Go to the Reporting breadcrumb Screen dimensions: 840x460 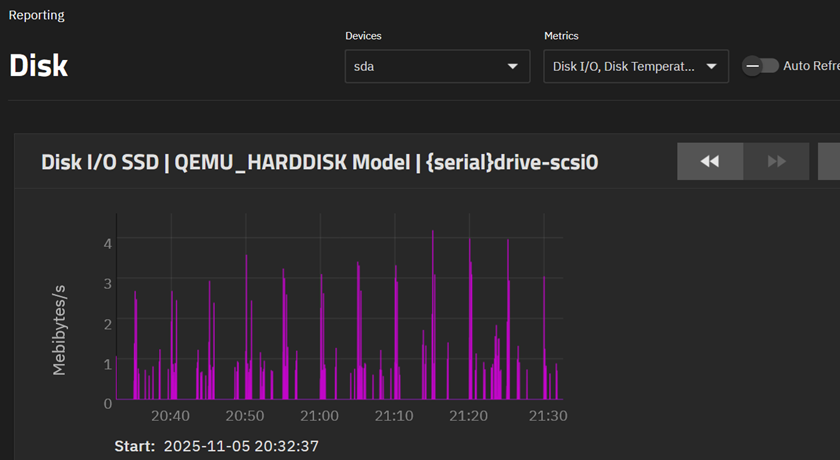tap(37, 15)
